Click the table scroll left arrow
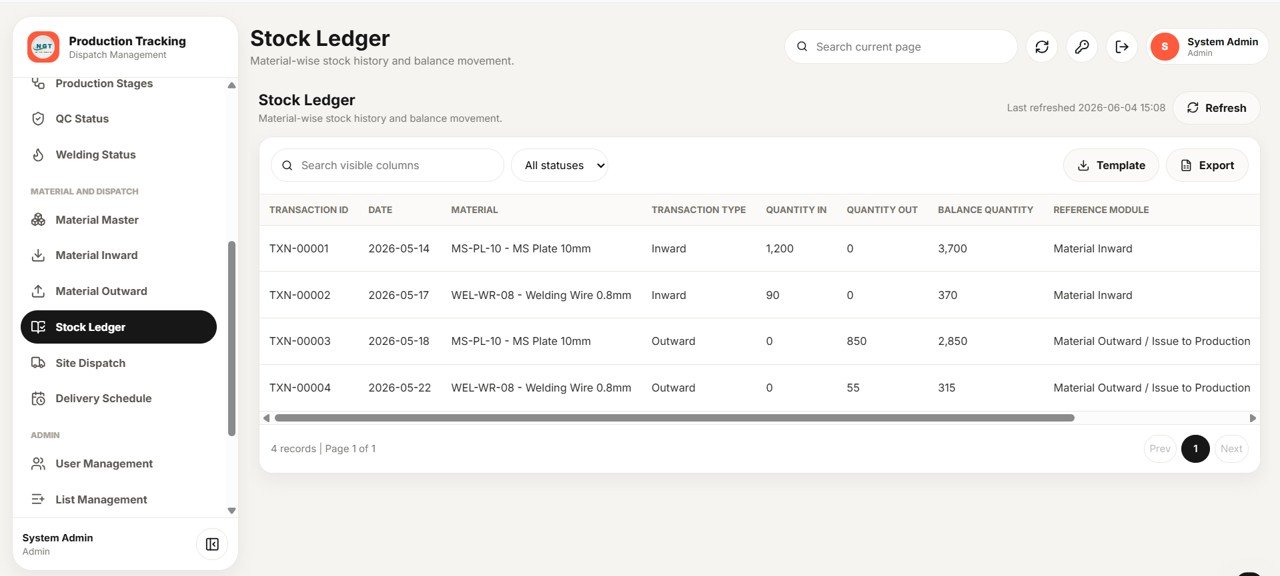Image resolution: width=1280 pixels, height=576 pixels. click(x=266, y=418)
